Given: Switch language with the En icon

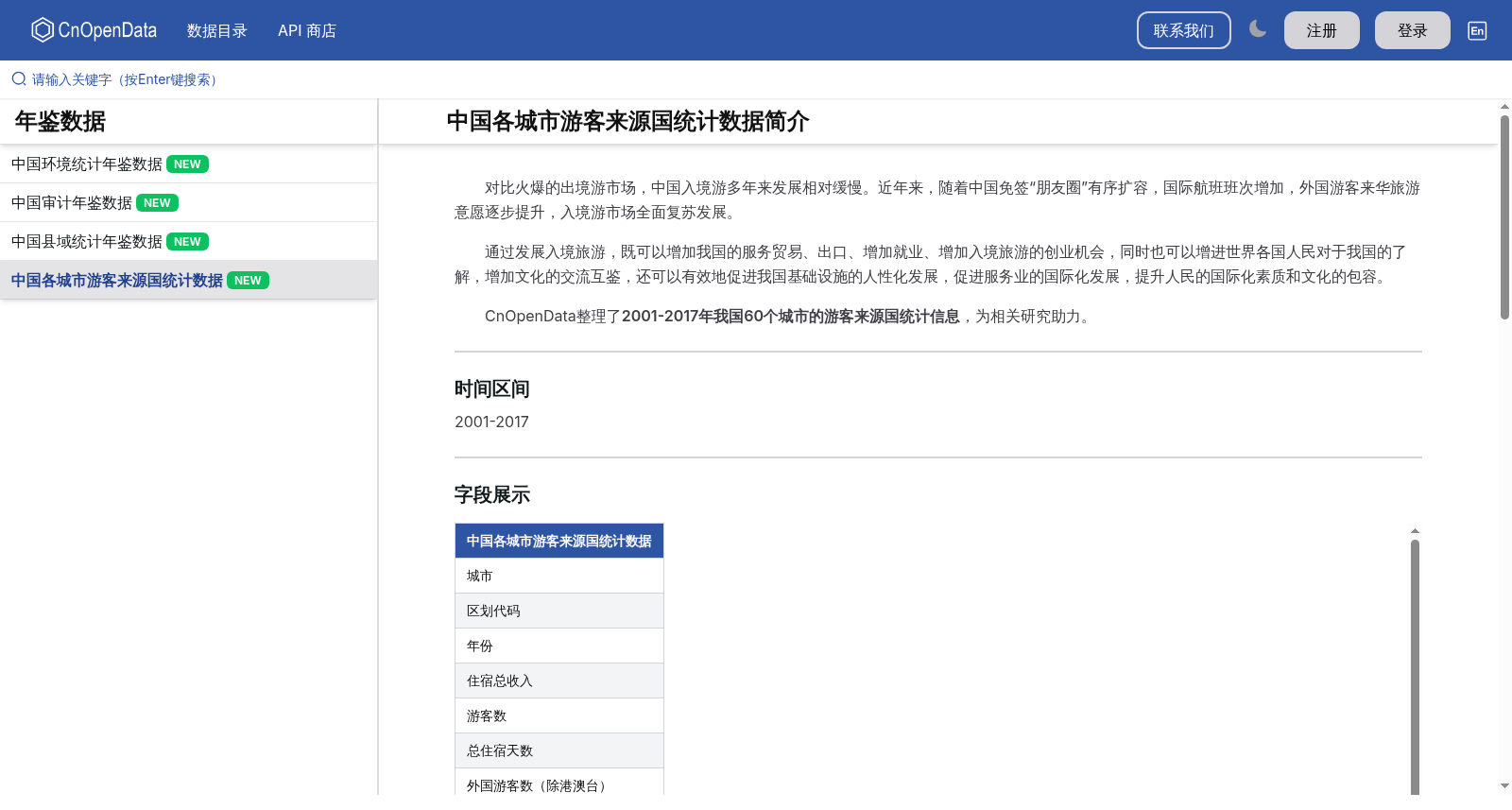Looking at the screenshot, I should pos(1477,30).
